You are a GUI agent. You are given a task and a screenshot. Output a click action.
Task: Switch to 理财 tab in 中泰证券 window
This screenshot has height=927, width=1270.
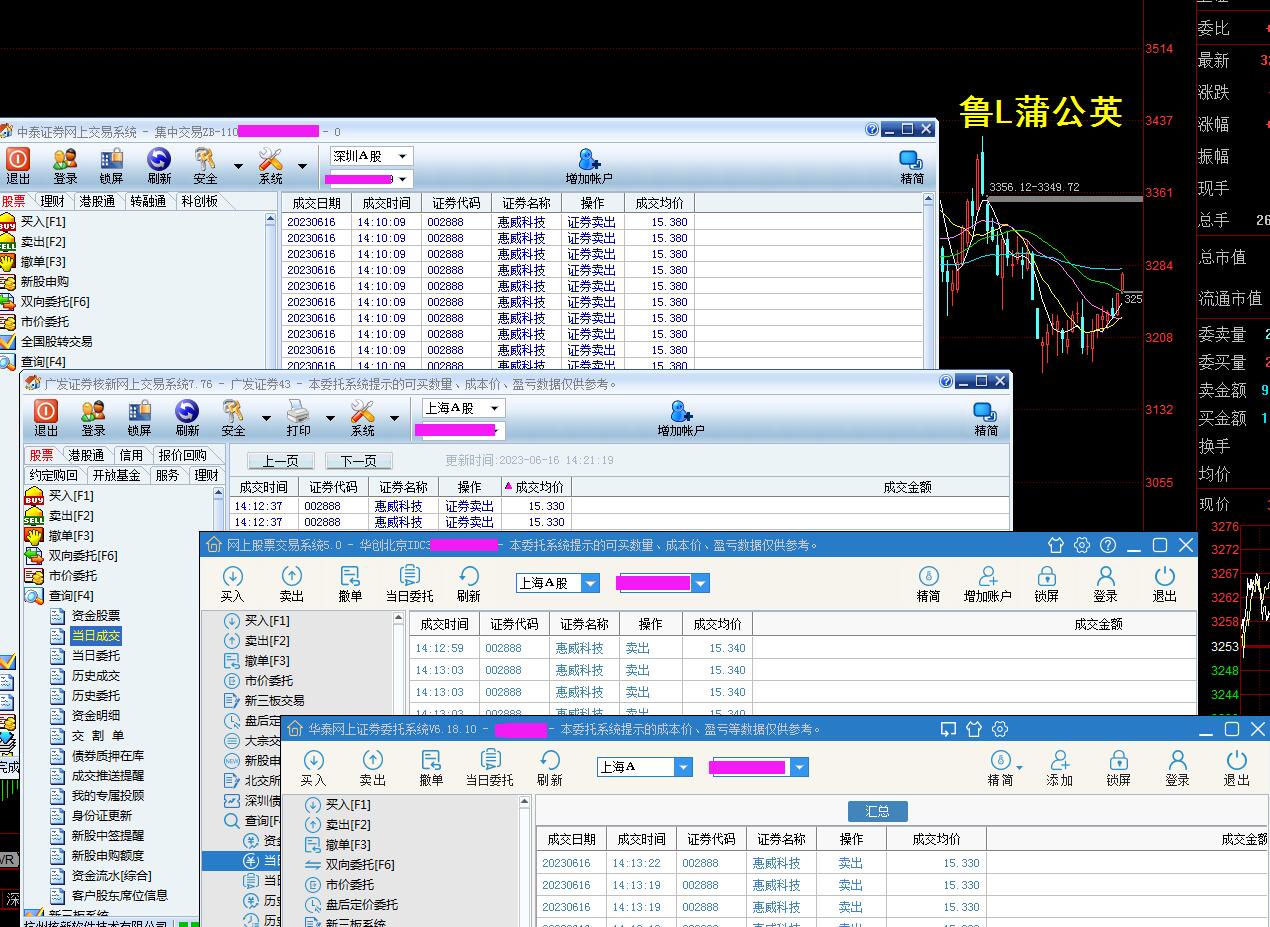pos(53,201)
